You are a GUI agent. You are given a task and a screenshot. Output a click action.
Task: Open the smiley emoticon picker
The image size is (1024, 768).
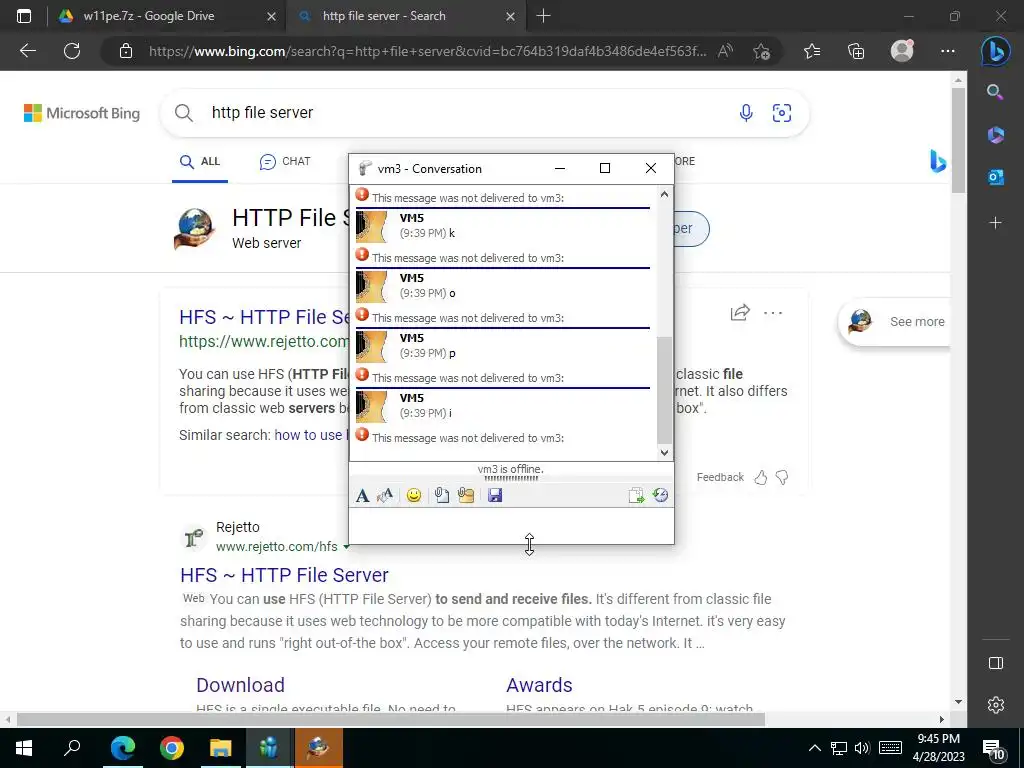pos(413,496)
